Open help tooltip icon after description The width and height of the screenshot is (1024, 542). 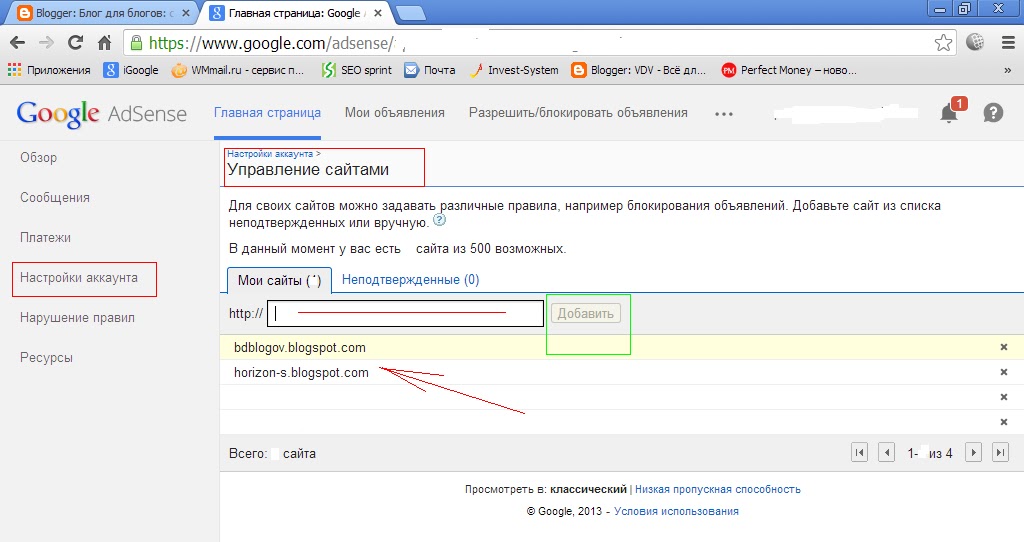tap(440, 220)
